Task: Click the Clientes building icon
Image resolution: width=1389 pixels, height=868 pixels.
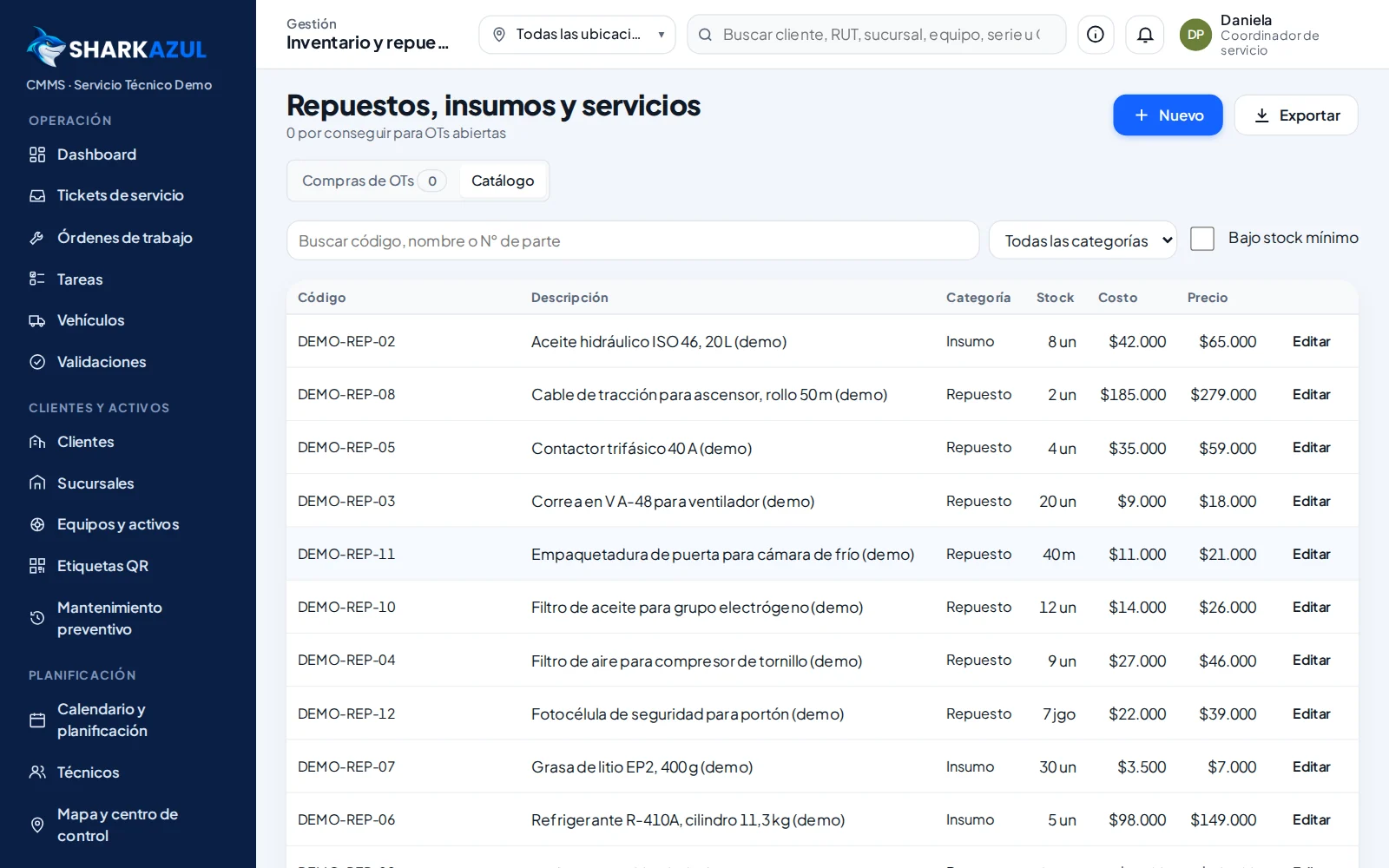Action: coord(37,442)
